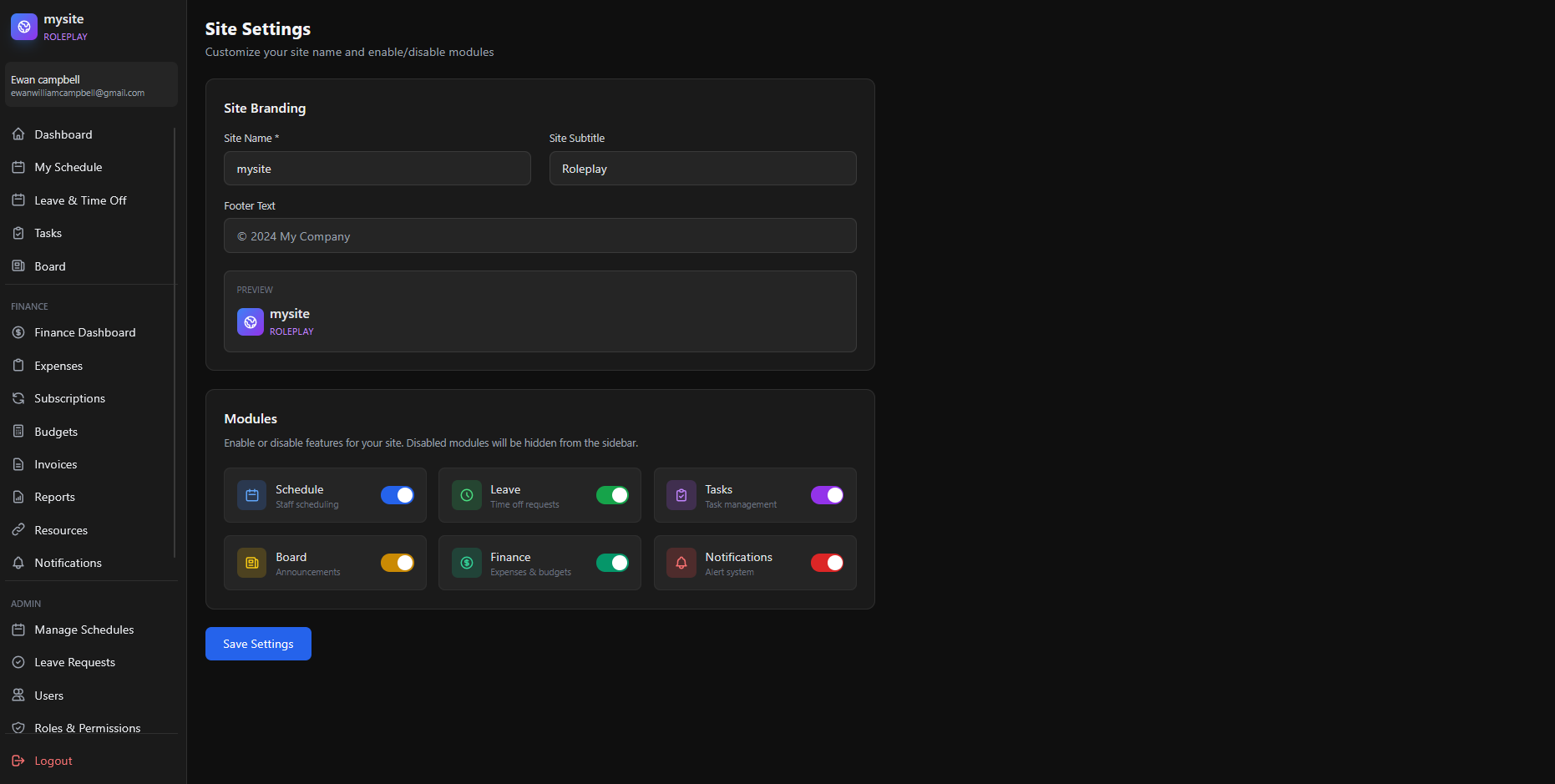Click the Notifications bell icon in sidebar

click(18, 563)
